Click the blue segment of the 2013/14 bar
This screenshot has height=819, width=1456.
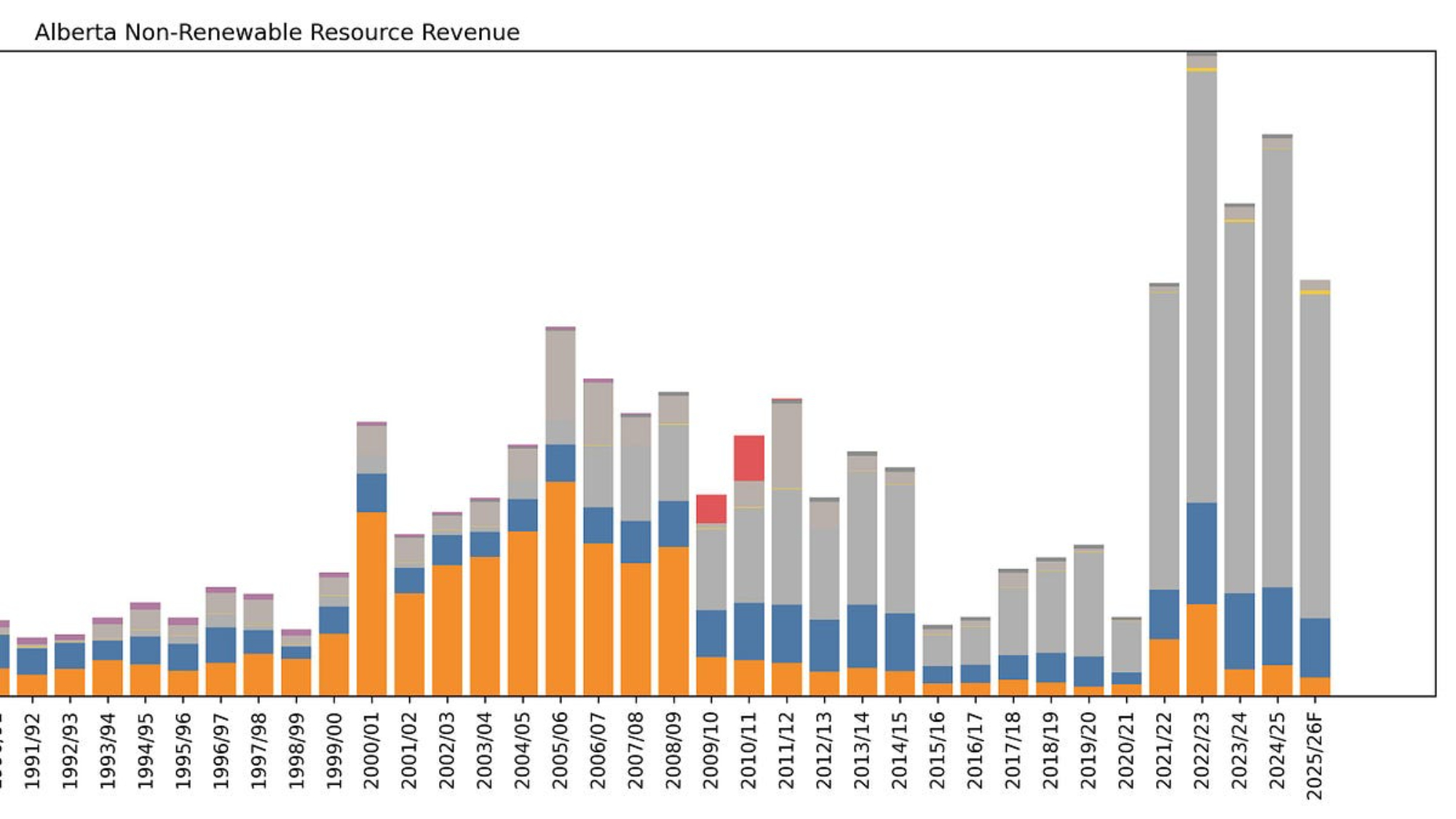[862, 636]
